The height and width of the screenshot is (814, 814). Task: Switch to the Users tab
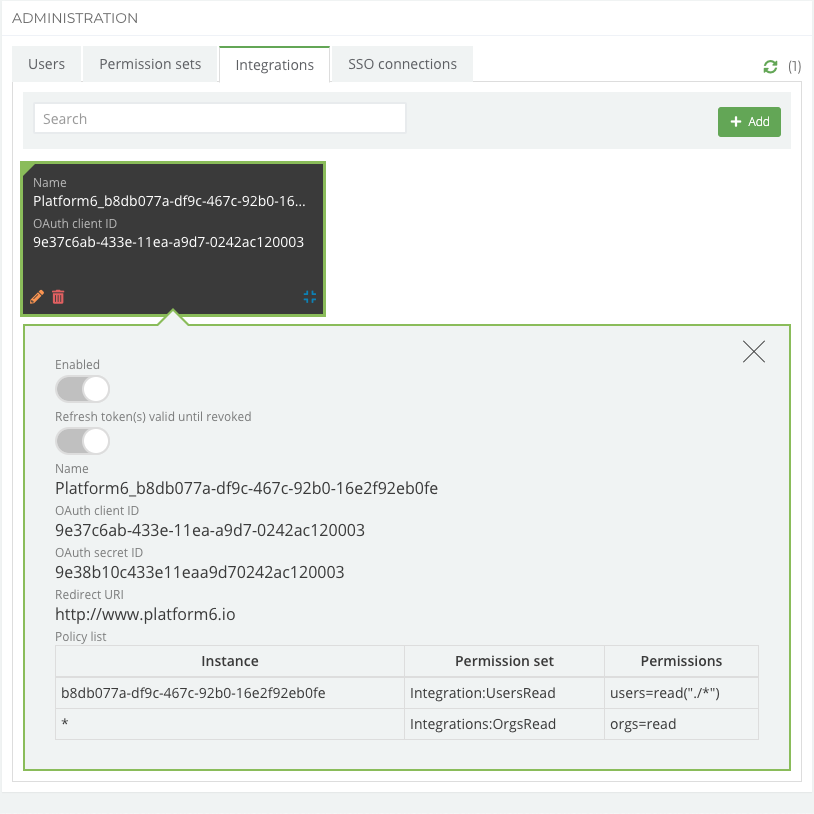tap(46, 63)
